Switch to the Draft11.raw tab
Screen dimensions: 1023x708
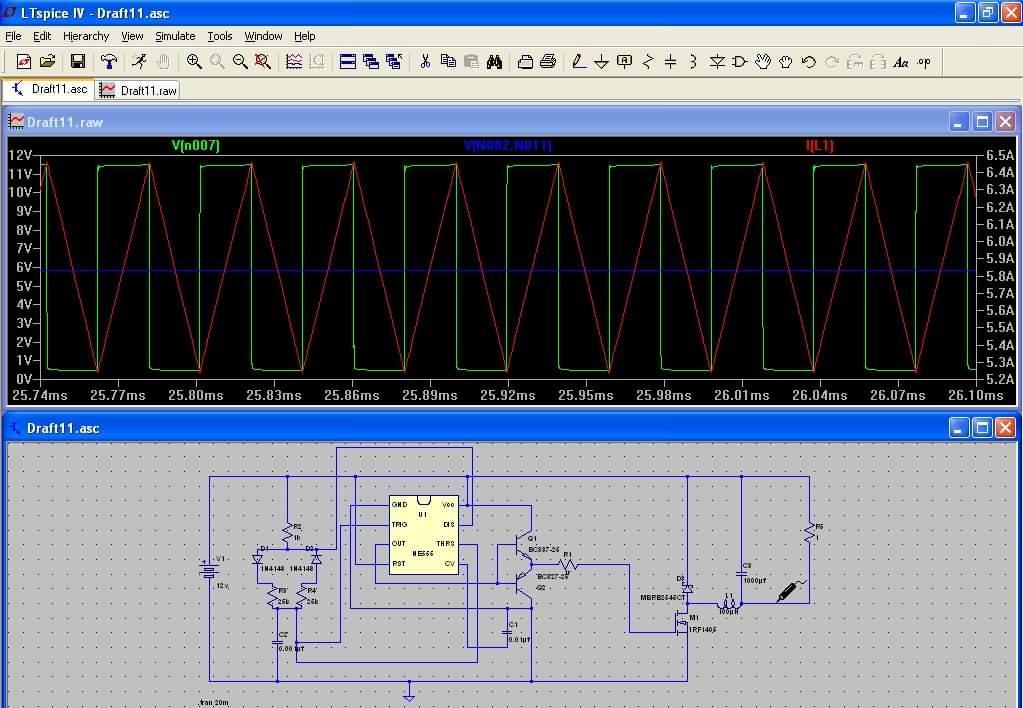(138, 90)
